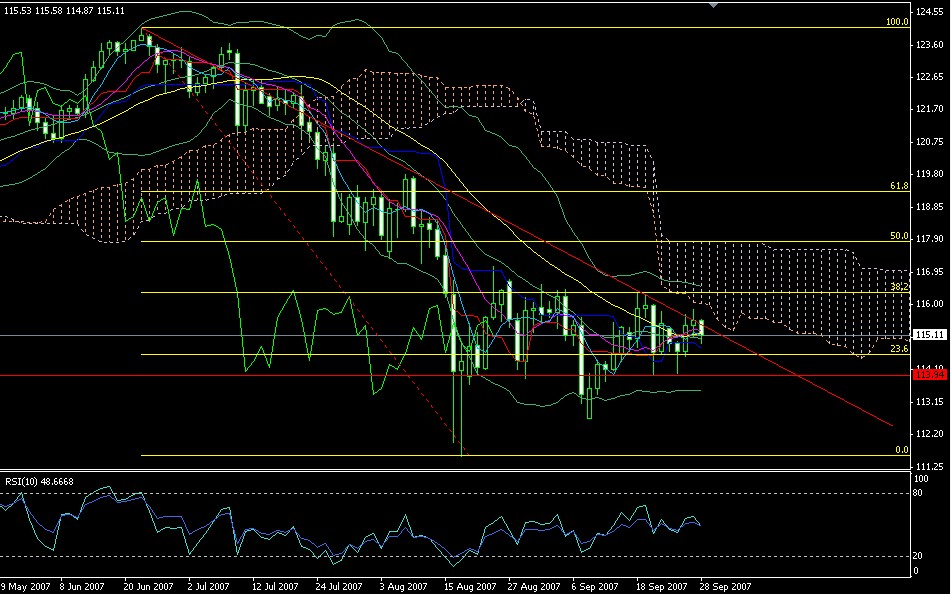Click the chart shift triangle marker at top
Screen dimensions: 952x594
(714, 4)
